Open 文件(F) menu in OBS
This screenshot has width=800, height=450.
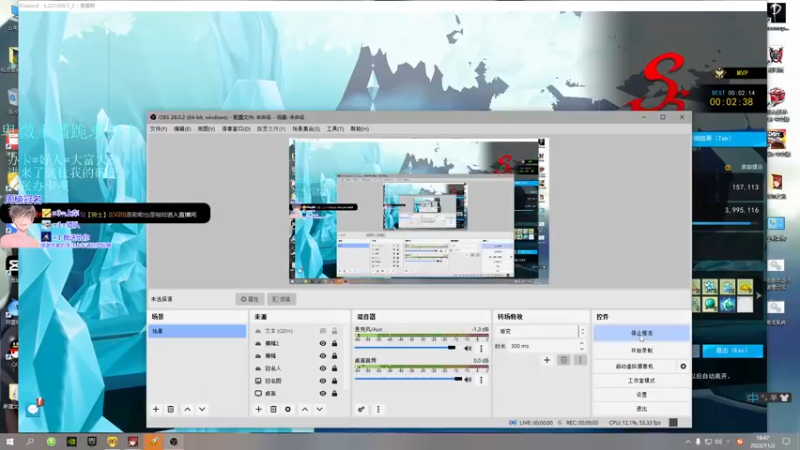tap(158, 129)
